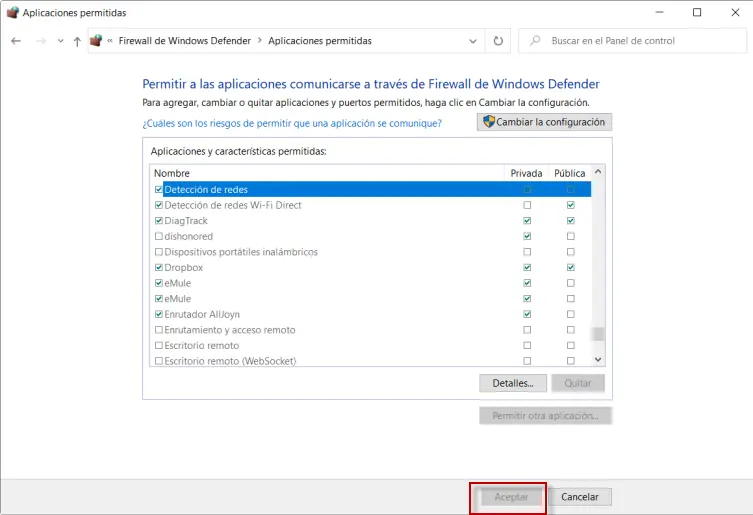Click the firewall icon in address bar
The width and height of the screenshot is (753, 515).
[96, 41]
